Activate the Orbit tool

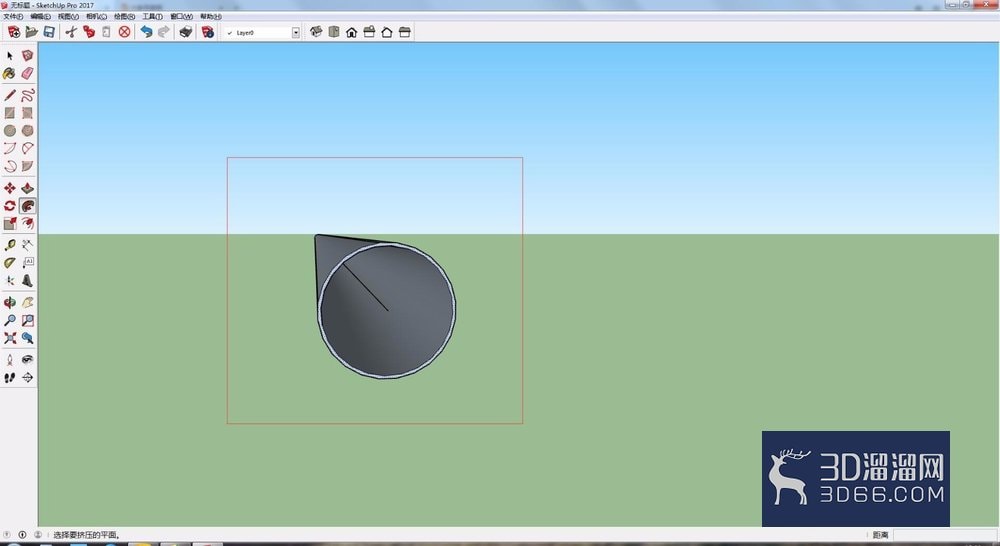click(10, 302)
